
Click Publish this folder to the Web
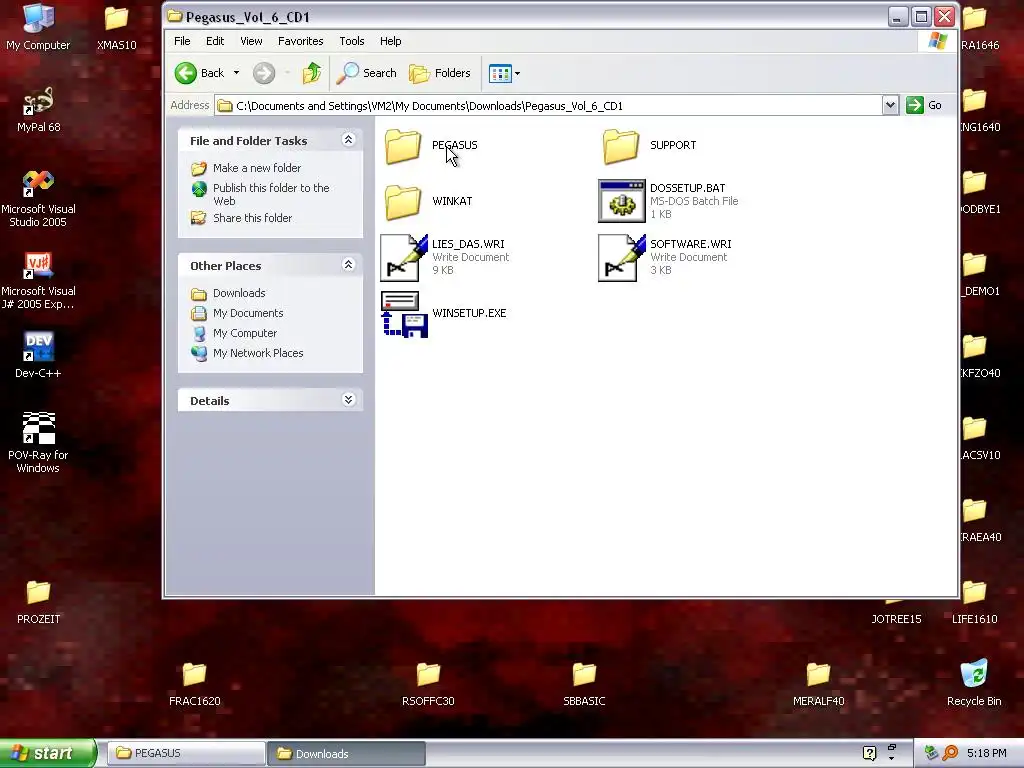271,194
